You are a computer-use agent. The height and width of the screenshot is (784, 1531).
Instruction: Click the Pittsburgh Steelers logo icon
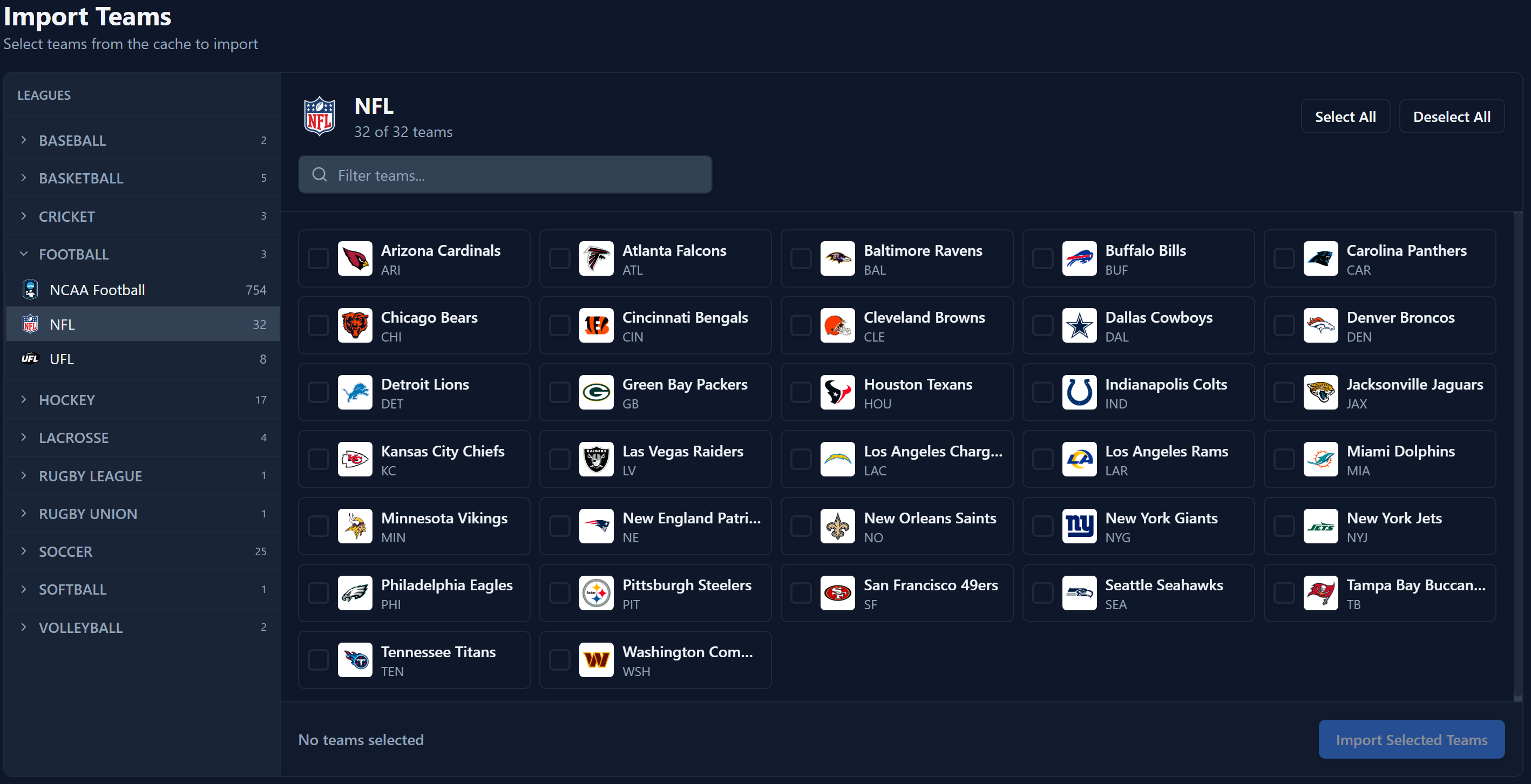[x=596, y=594]
